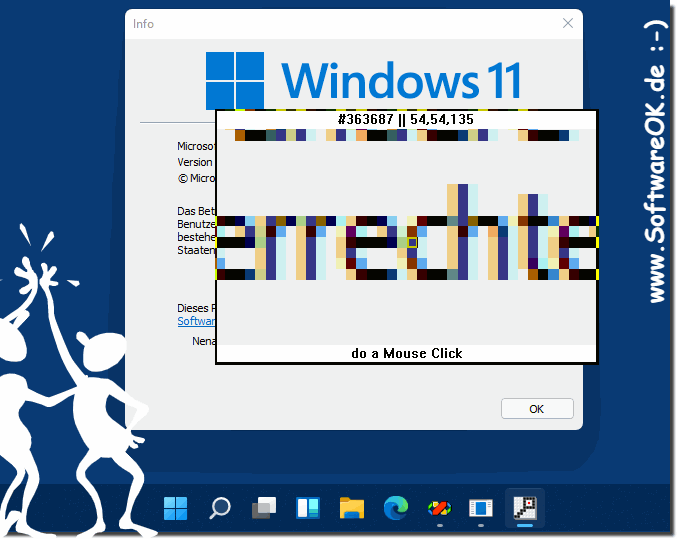Click the "do a Mouse Click" label

click(x=407, y=353)
